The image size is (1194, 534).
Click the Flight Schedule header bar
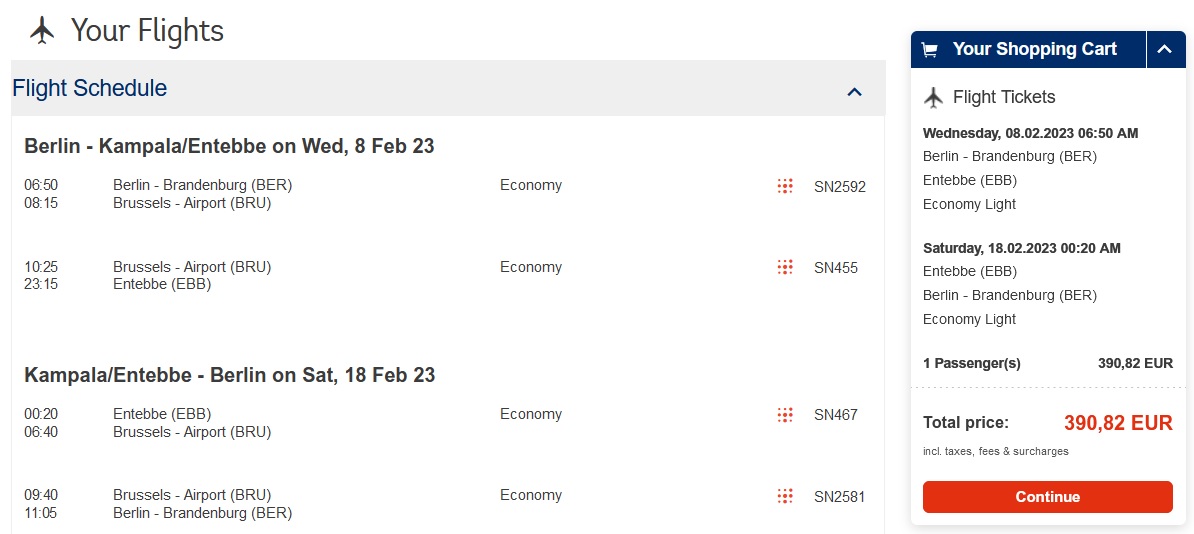click(449, 88)
